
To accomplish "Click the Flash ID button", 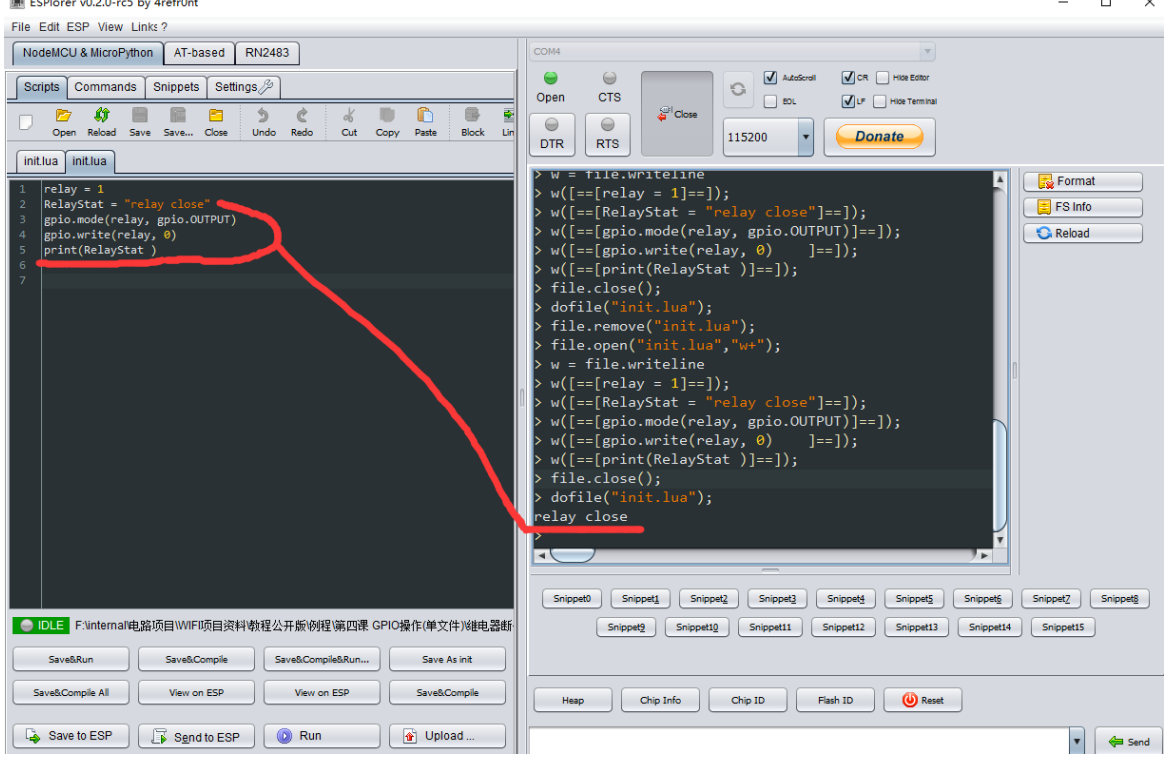I will (835, 700).
